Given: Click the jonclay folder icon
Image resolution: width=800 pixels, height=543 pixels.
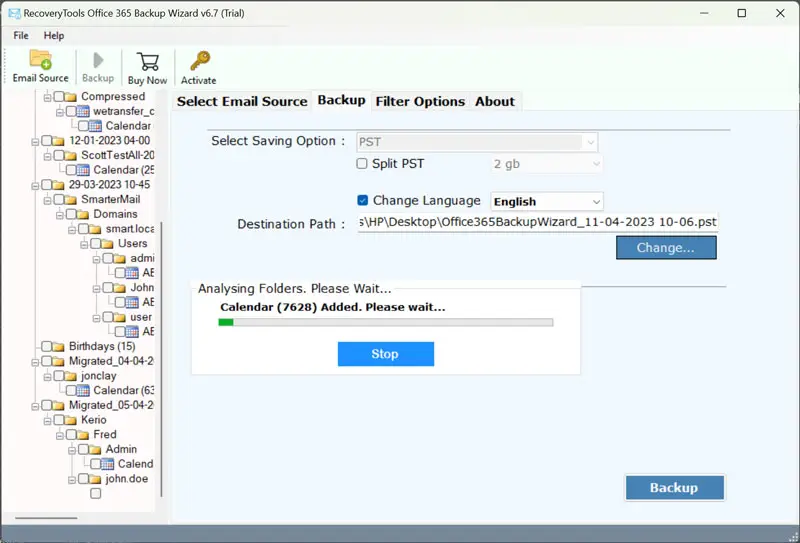Looking at the screenshot, I should point(71,376).
